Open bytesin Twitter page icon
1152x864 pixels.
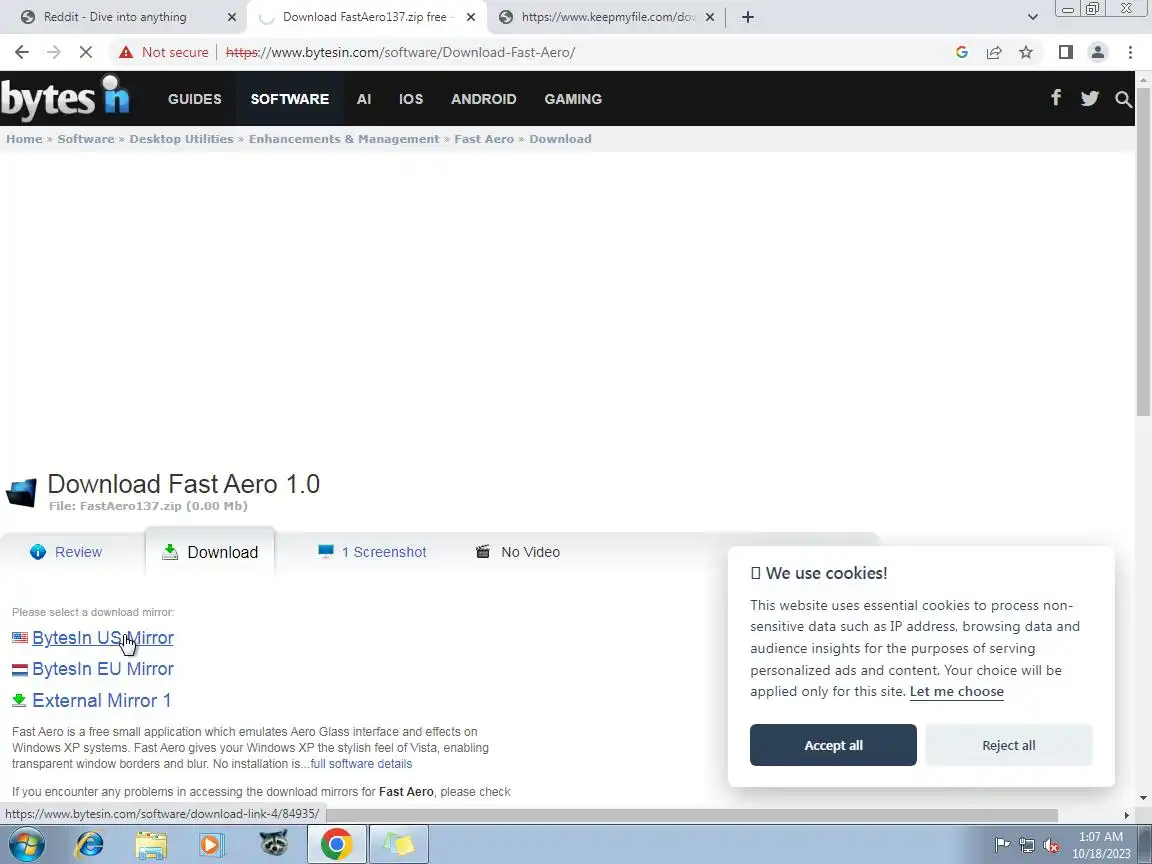click(x=1090, y=98)
